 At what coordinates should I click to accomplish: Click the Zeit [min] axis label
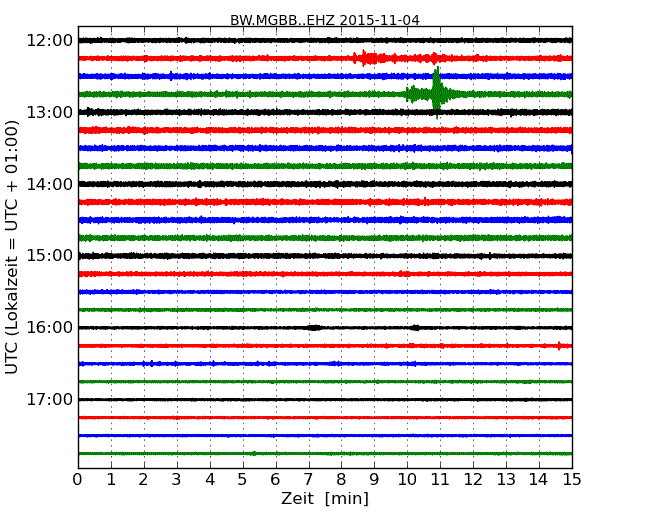click(325, 498)
